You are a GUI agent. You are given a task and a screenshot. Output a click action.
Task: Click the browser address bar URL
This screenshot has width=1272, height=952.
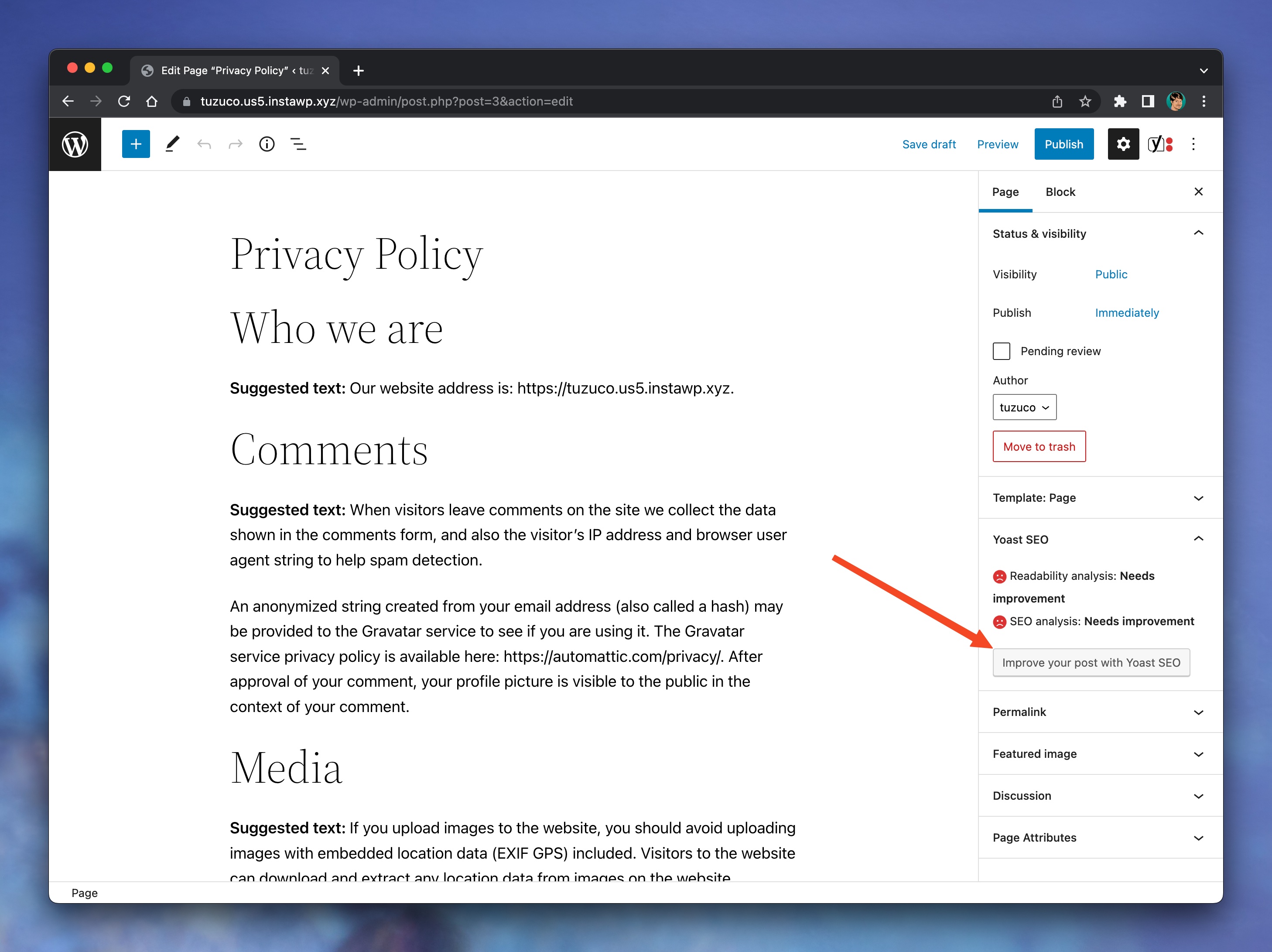[x=386, y=101]
